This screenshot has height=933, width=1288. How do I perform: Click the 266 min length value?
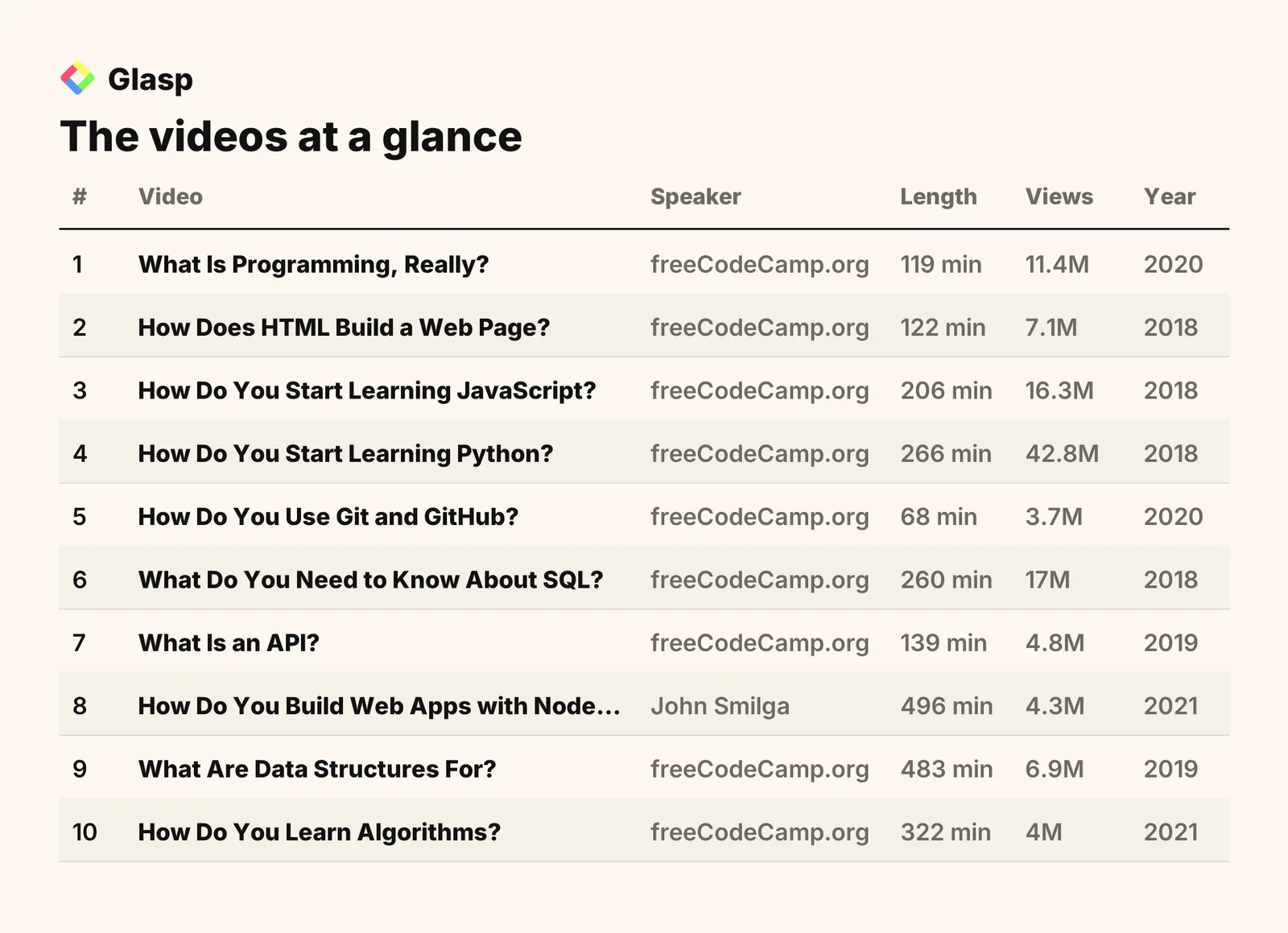(946, 454)
